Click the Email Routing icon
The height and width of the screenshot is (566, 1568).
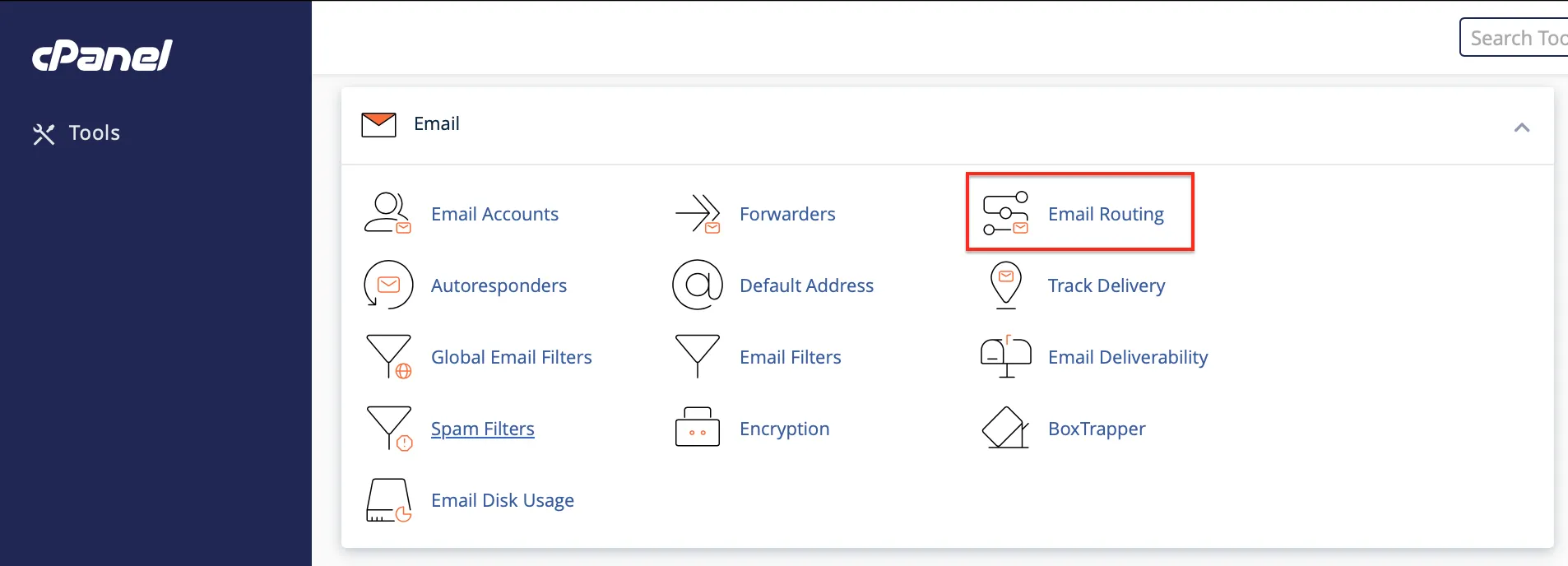tap(1005, 214)
